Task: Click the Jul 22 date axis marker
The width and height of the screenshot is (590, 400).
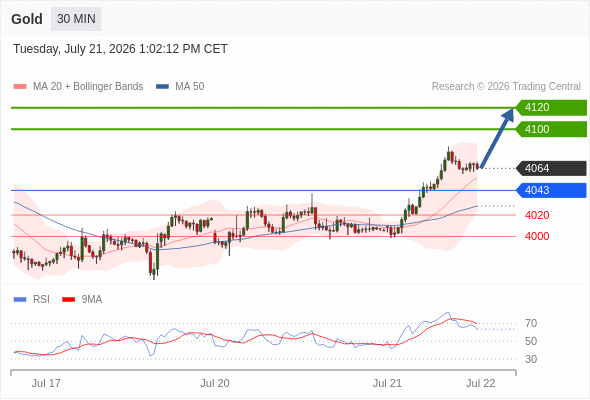Action: click(x=481, y=383)
